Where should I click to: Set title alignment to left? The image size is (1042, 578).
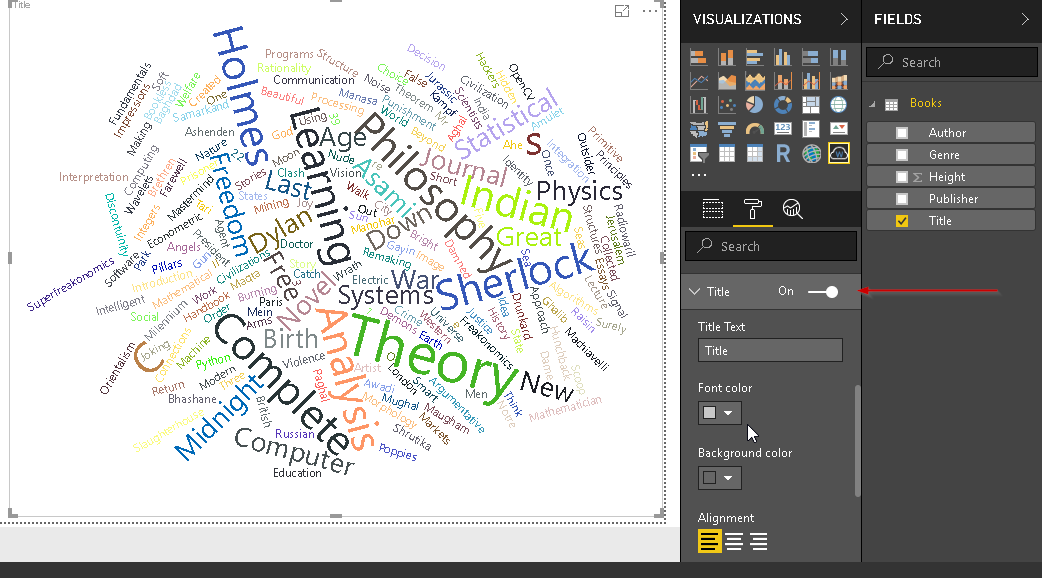[x=709, y=541]
